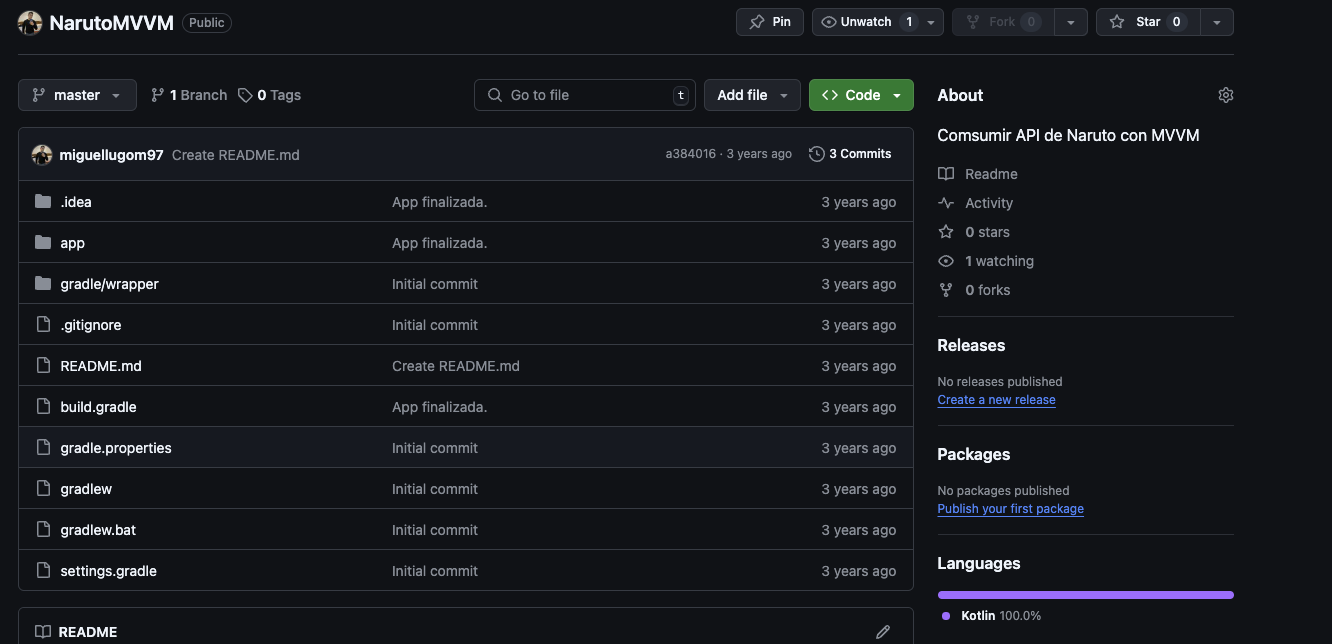Click file icon next to gradlew.bat
The width and height of the screenshot is (1332, 644).
43,530
